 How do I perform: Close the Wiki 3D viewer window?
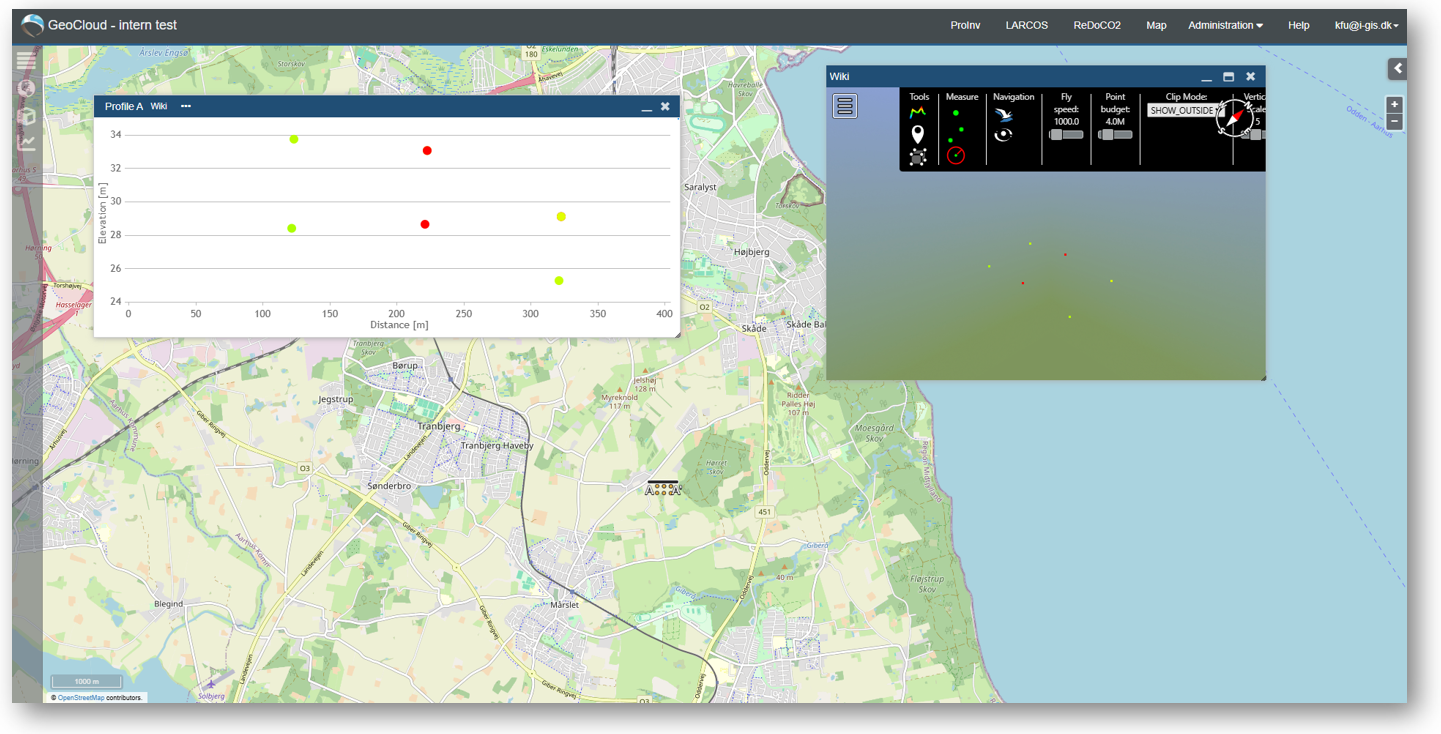pyautogui.click(x=1250, y=76)
